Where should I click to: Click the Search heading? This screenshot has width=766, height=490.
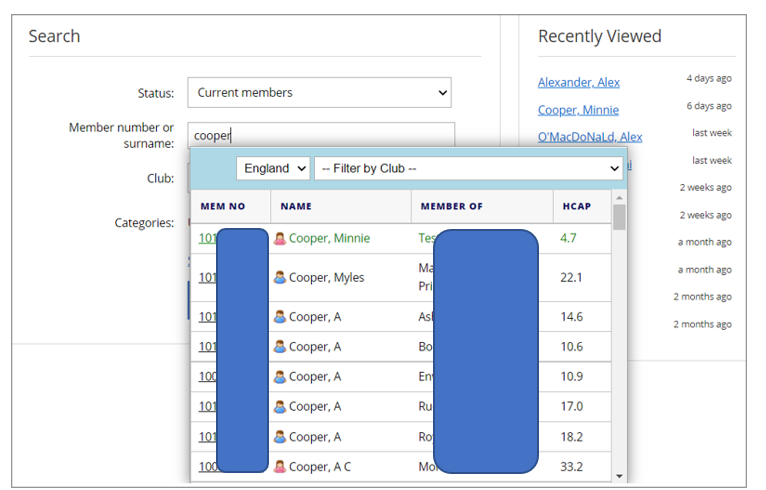tap(54, 36)
